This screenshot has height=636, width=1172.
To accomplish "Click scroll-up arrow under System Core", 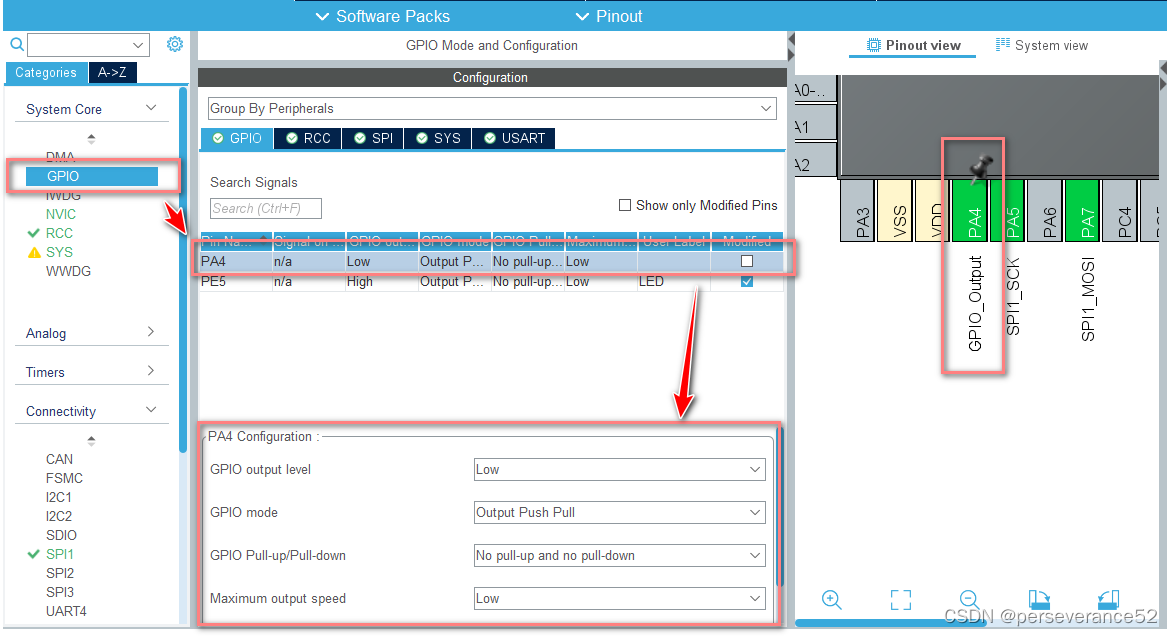I will pyautogui.click(x=91, y=138).
